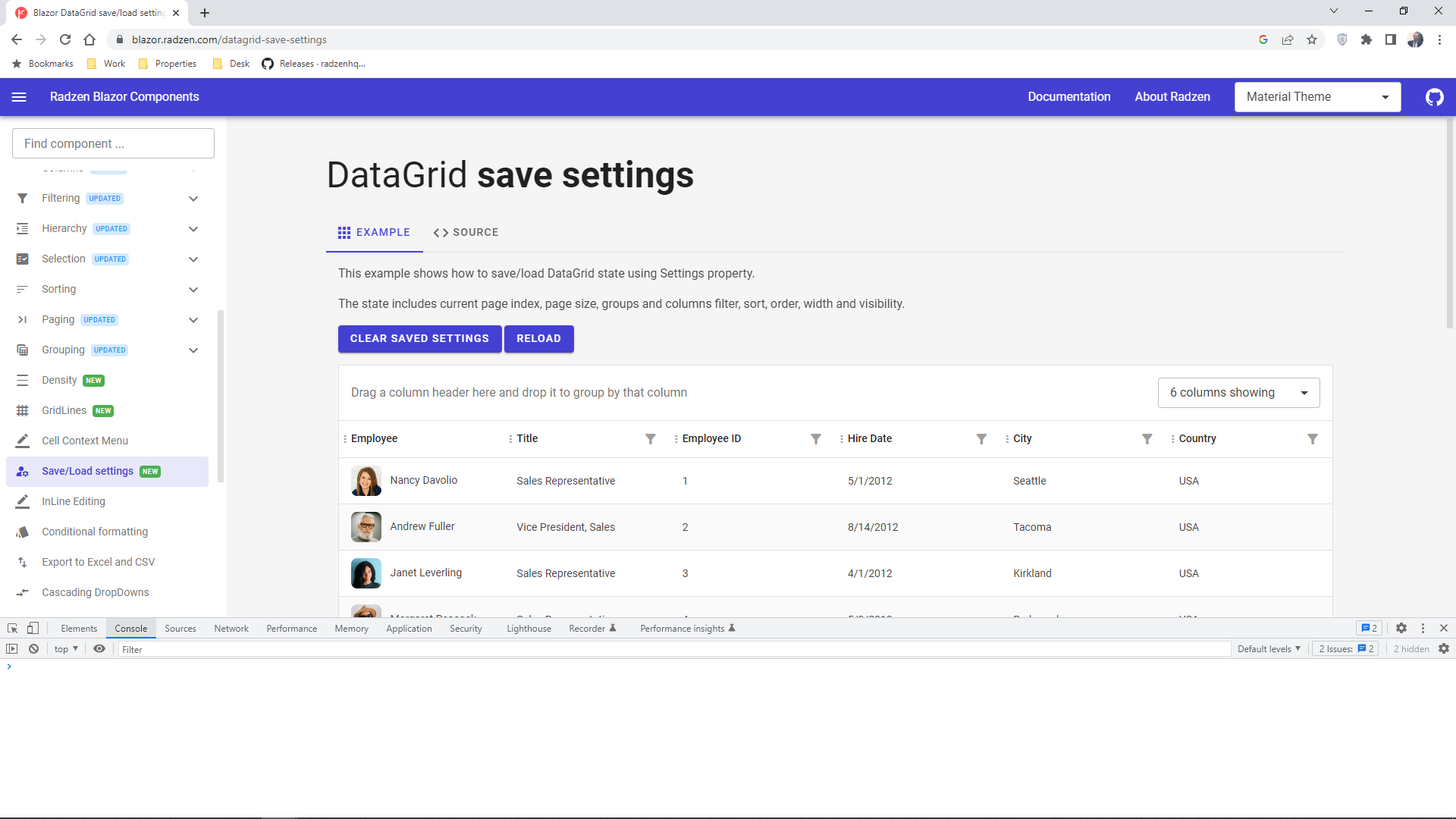This screenshot has width=1456, height=819.
Task: Click the Export to Excel and CSV icon
Action: [x=21, y=562]
